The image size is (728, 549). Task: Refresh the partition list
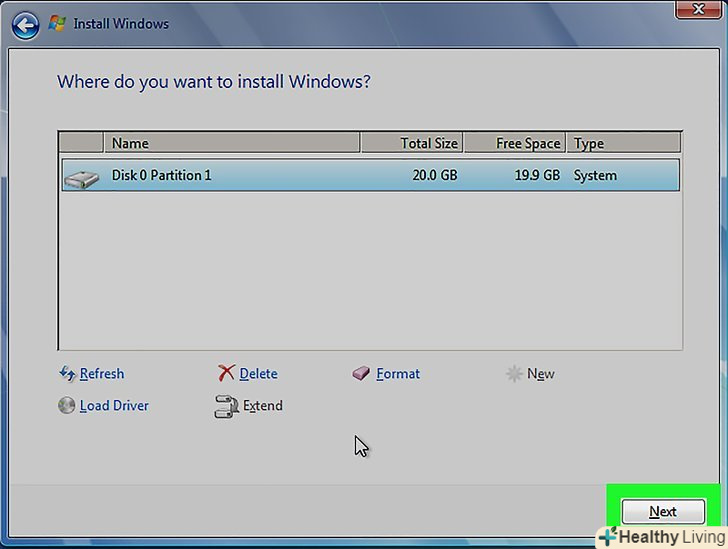(102, 373)
